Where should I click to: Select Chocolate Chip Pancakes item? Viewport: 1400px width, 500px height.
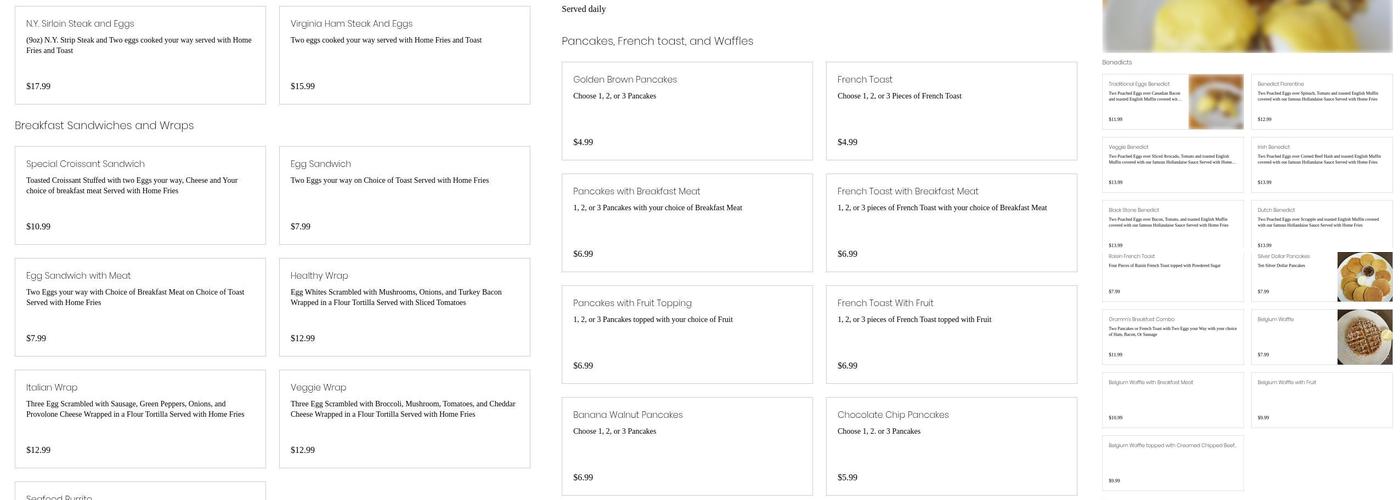[951, 446]
